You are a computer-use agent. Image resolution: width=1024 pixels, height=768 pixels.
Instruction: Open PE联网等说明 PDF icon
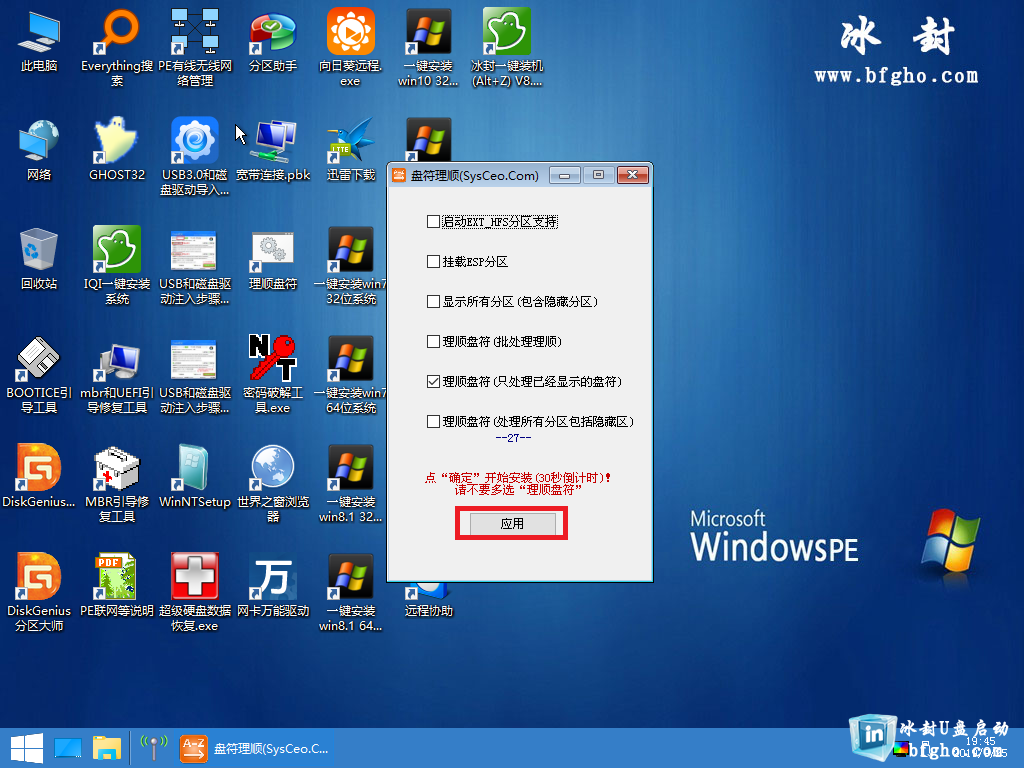[x=117, y=586]
